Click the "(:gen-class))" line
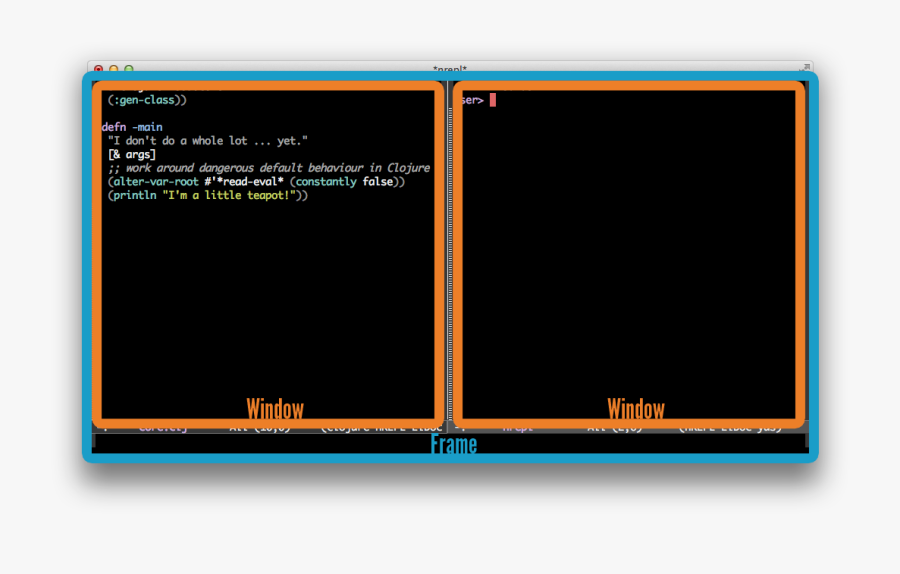Viewport: 900px width, 574px height. (x=148, y=100)
